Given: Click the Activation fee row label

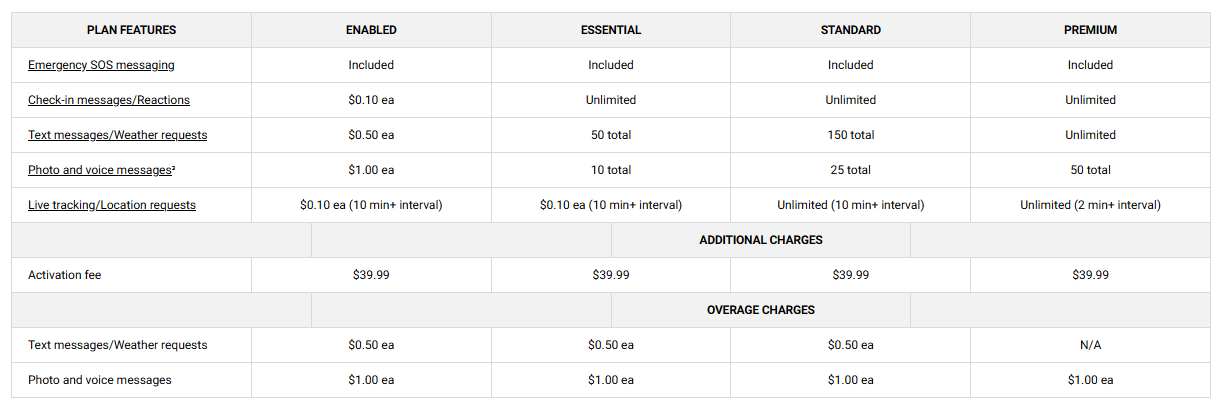Looking at the screenshot, I should pyautogui.click(x=65, y=275).
